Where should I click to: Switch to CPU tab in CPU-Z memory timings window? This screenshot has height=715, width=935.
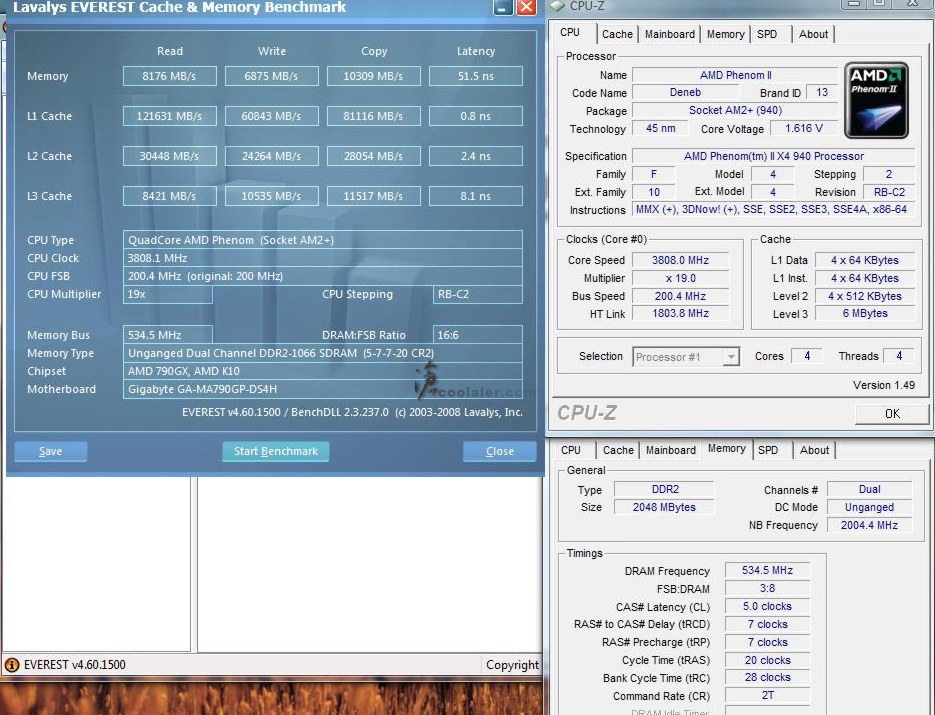click(x=571, y=450)
